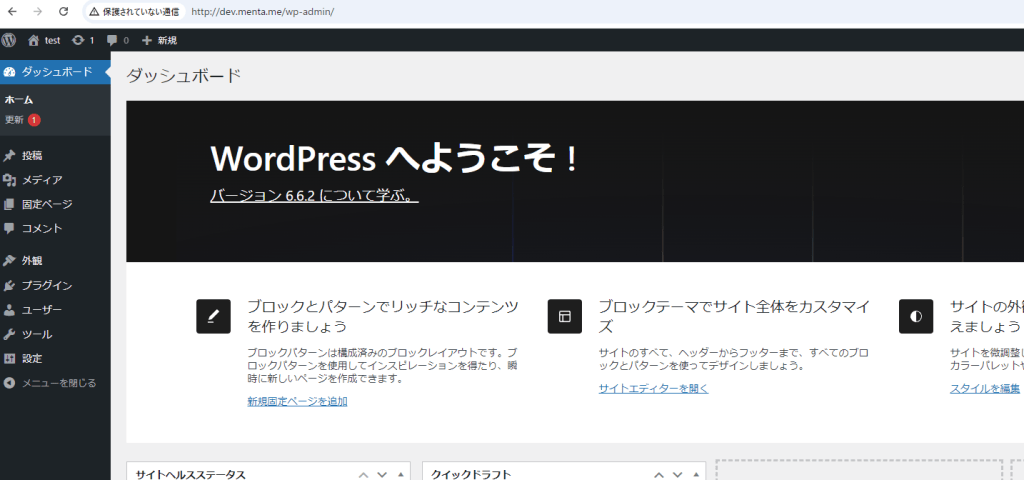The width and height of the screenshot is (1024, 480).
Task: Reload the page with browser refresh icon
Action: 64,12
